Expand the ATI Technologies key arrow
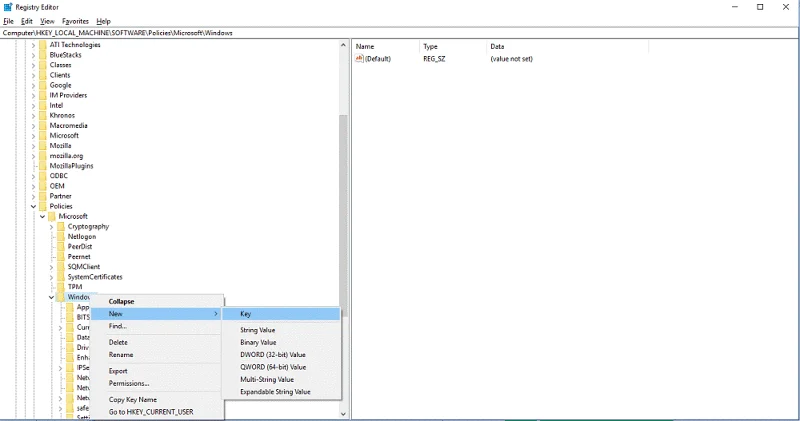The height and width of the screenshot is (421, 800). point(34,45)
